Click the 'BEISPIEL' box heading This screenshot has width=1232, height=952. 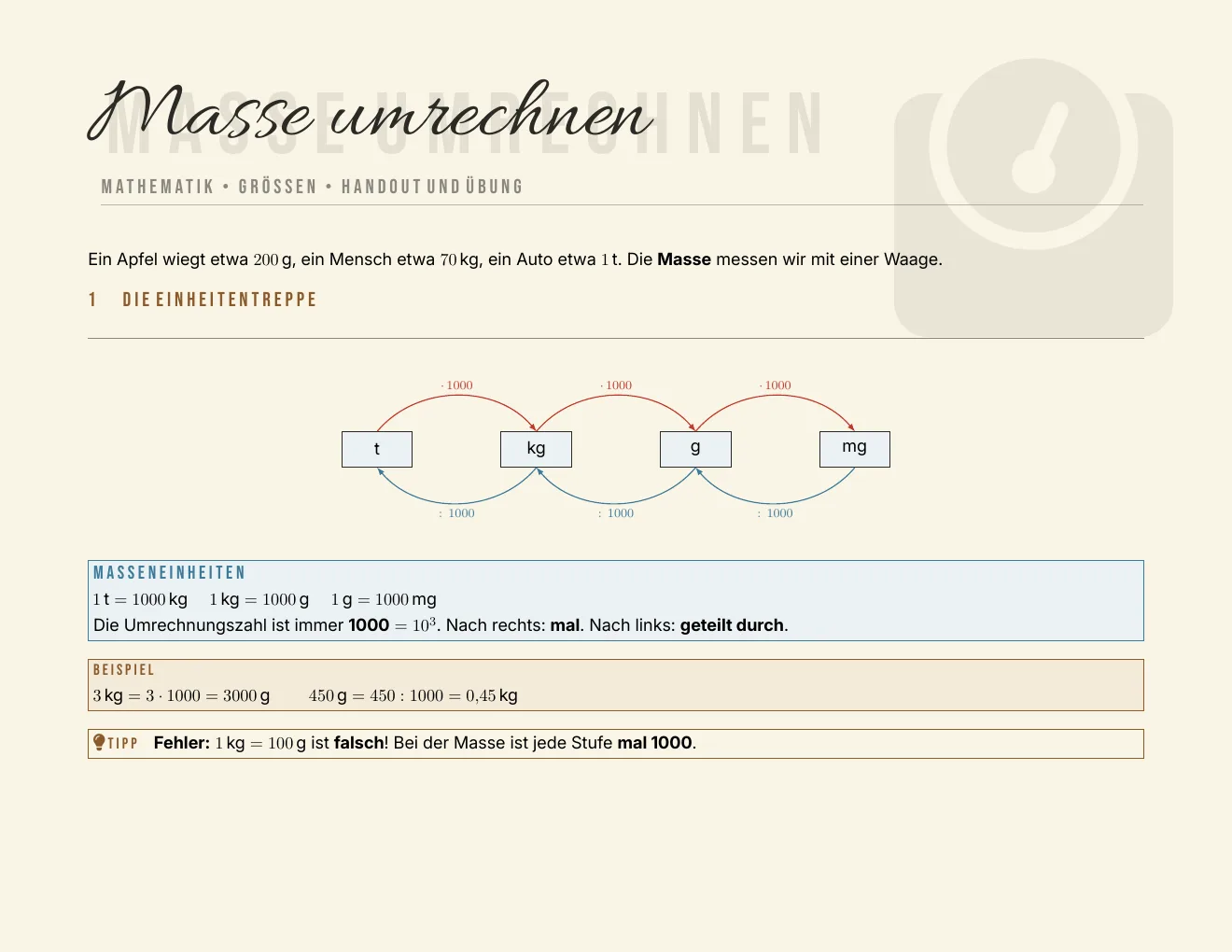point(124,670)
